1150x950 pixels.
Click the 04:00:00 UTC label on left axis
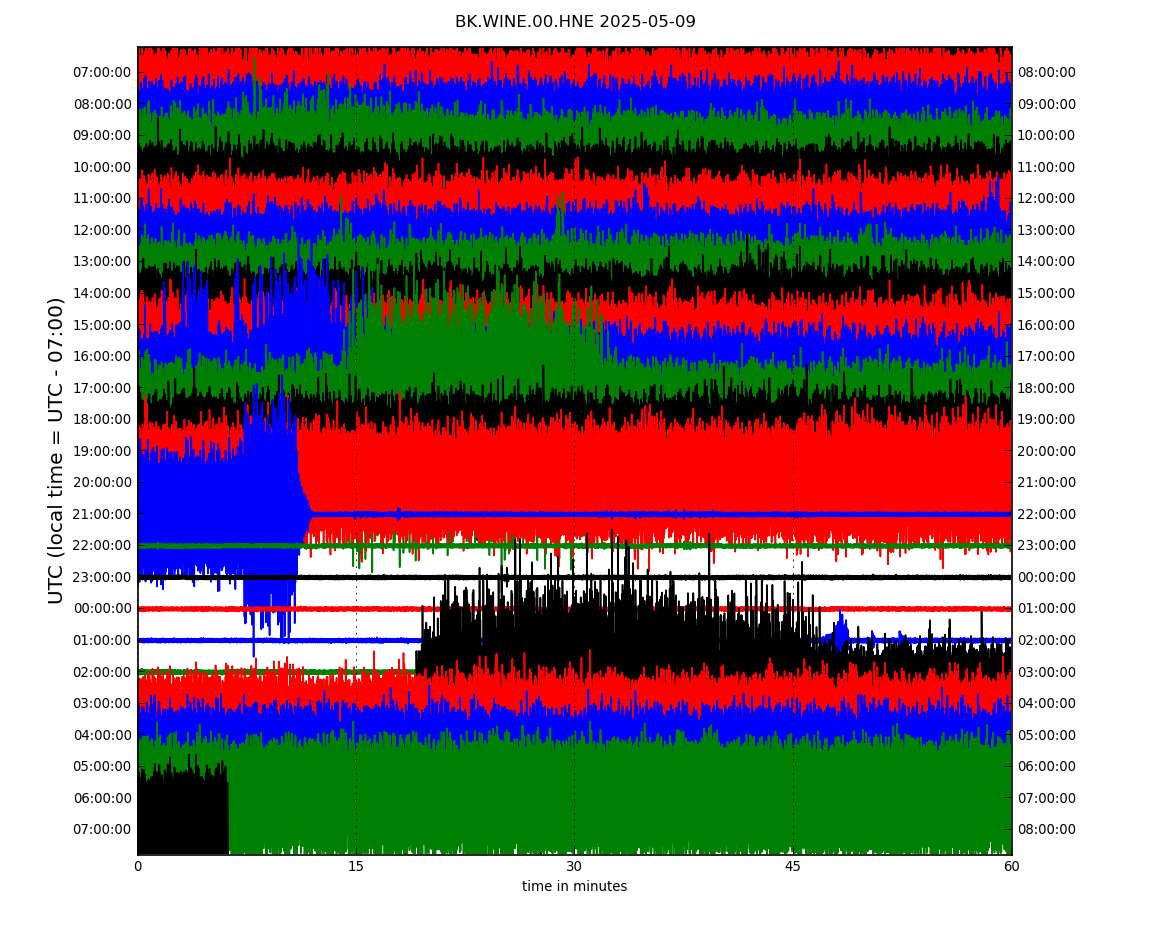[102, 735]
